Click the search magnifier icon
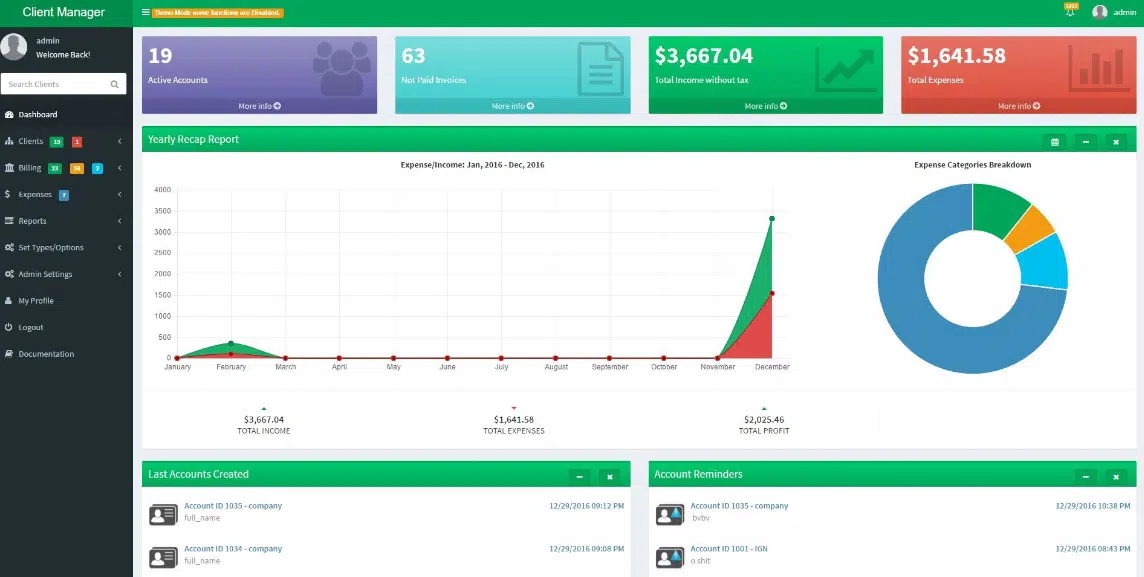This screenshot has height=577, width=1144. pos(115,85)
